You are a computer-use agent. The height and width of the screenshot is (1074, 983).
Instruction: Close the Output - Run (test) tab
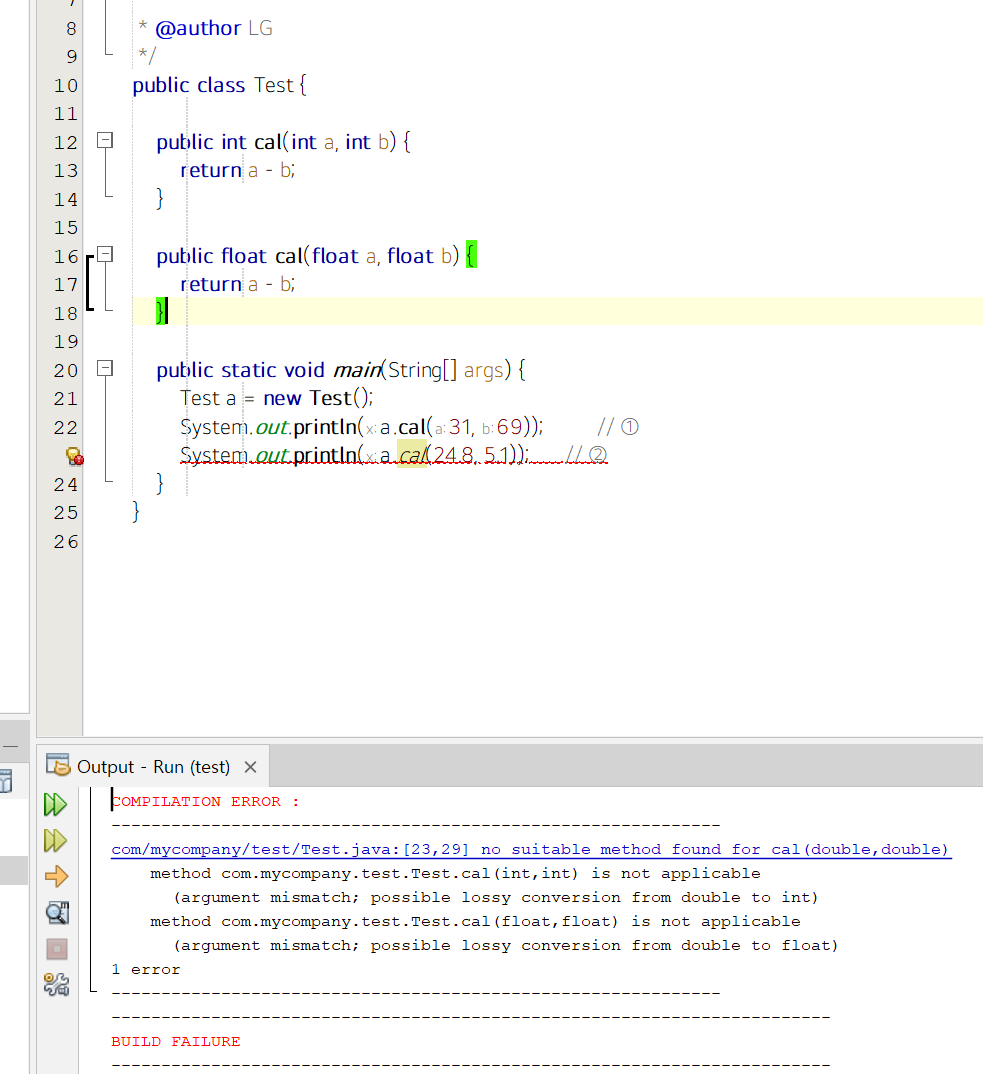(x=251, y=767)
